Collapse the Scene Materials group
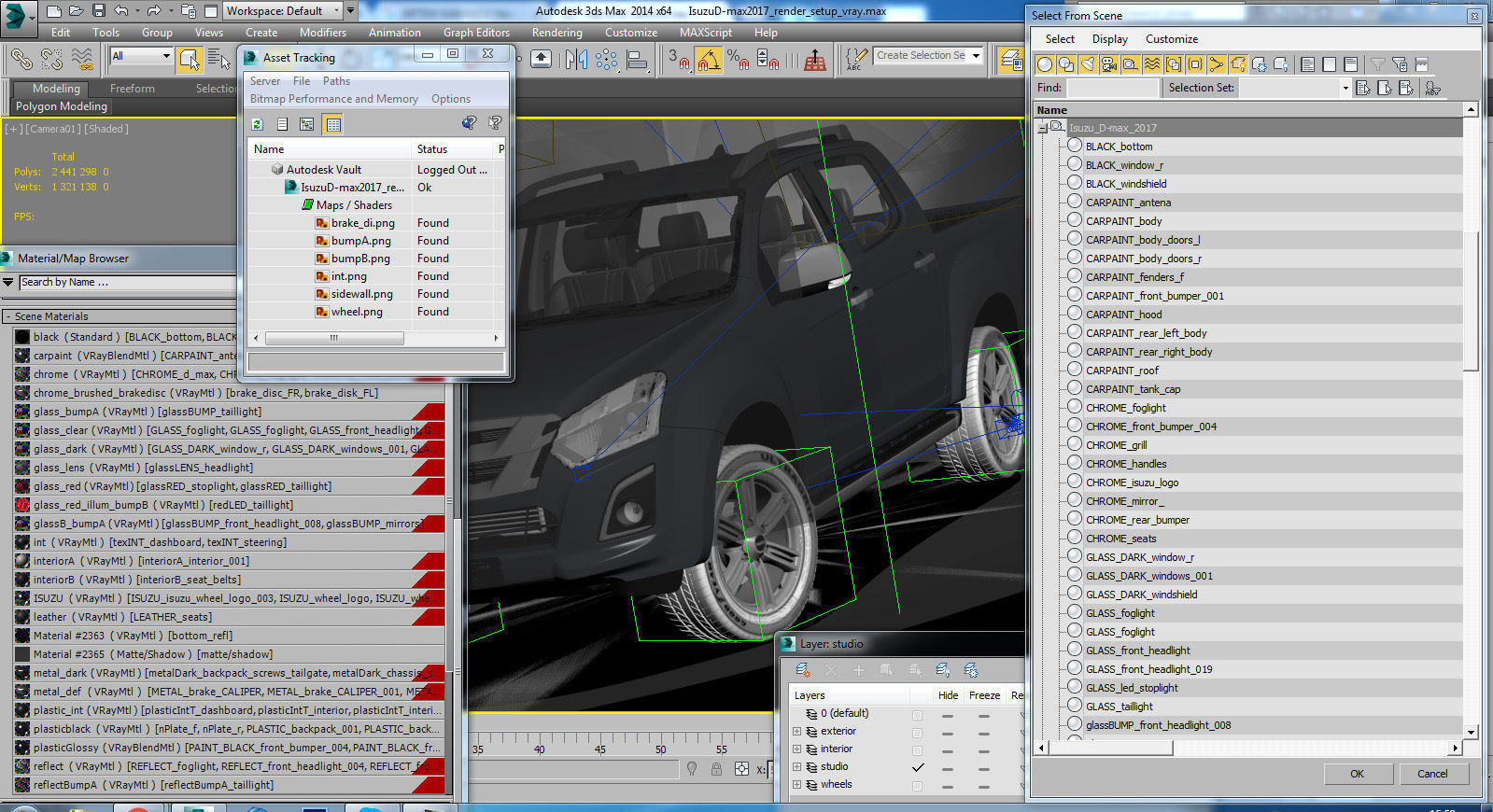 pyautogui.click(x=7, y=316)
